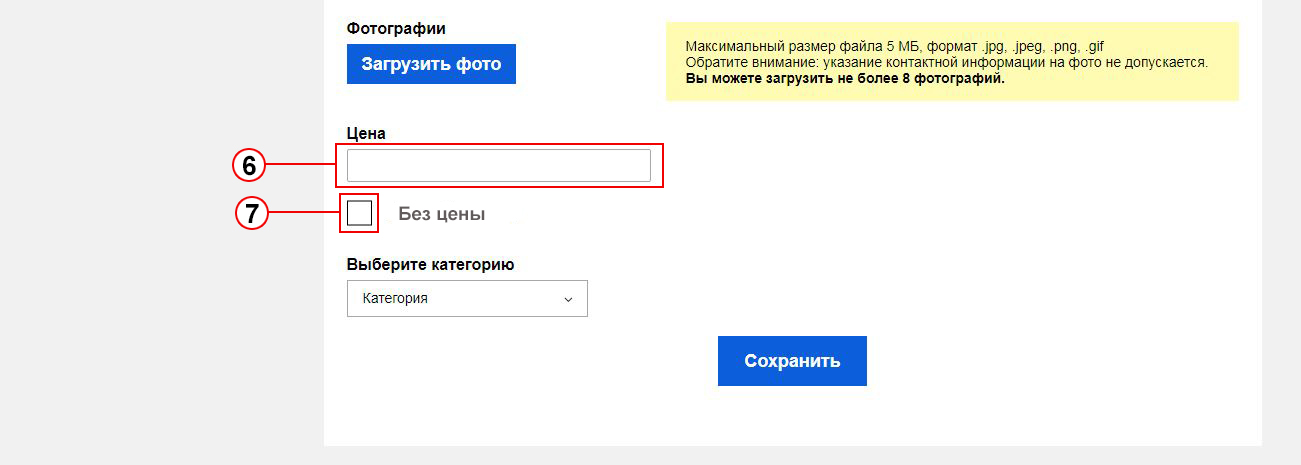Open the Категория dropdown list
The image size is (1301, 465).
(466, 298)
